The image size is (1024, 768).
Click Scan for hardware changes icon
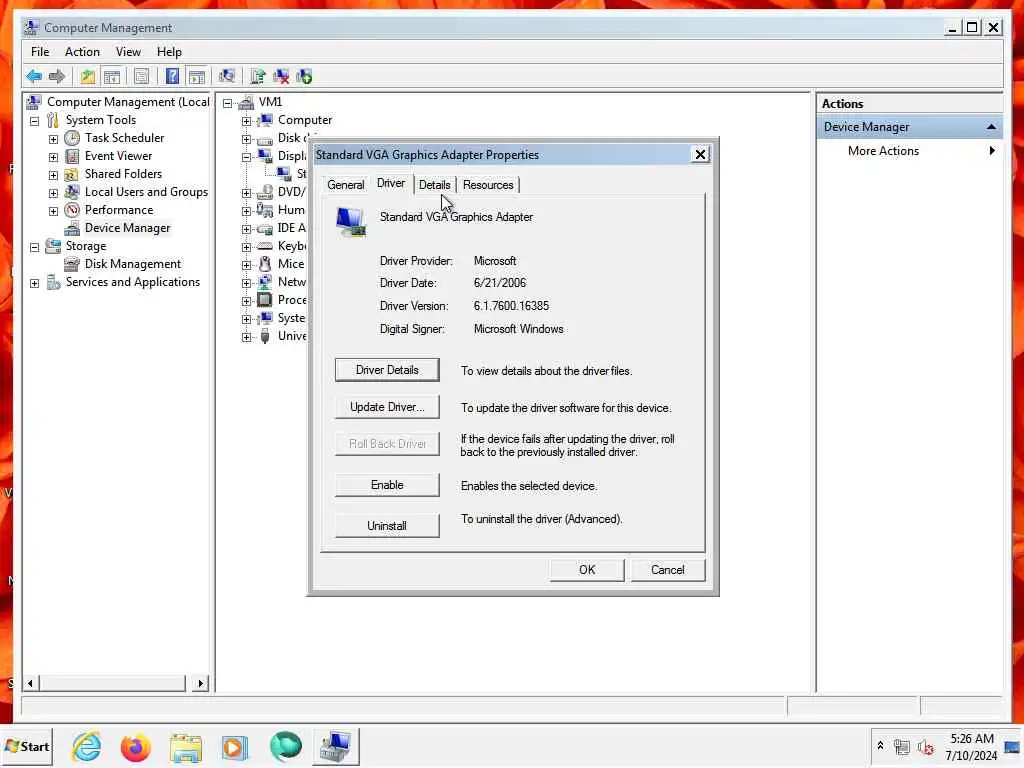click(x=227, y=76)
